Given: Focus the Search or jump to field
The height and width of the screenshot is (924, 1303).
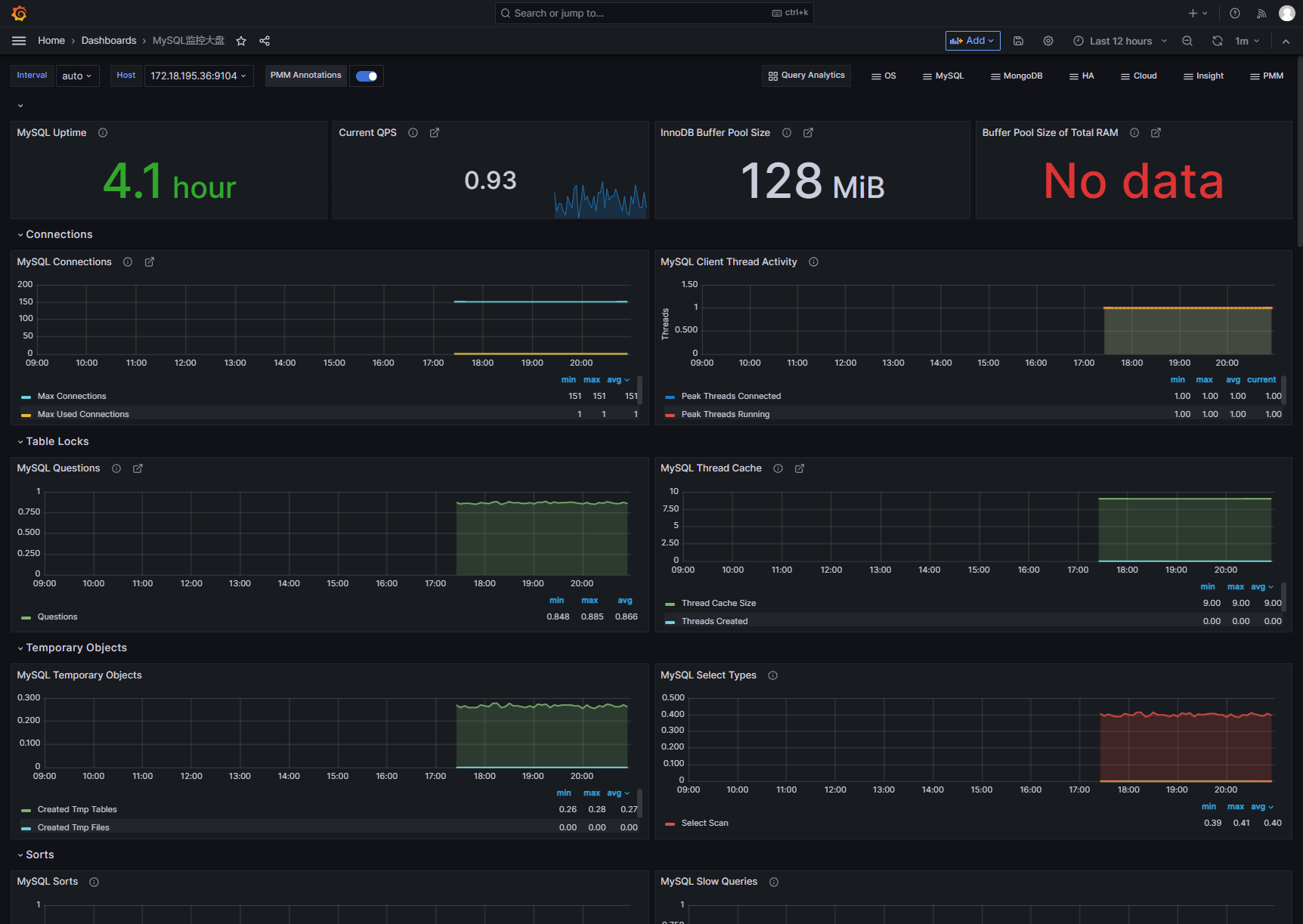Looking at the screenshot, I should pyautogui.click(x=654, y=13).
